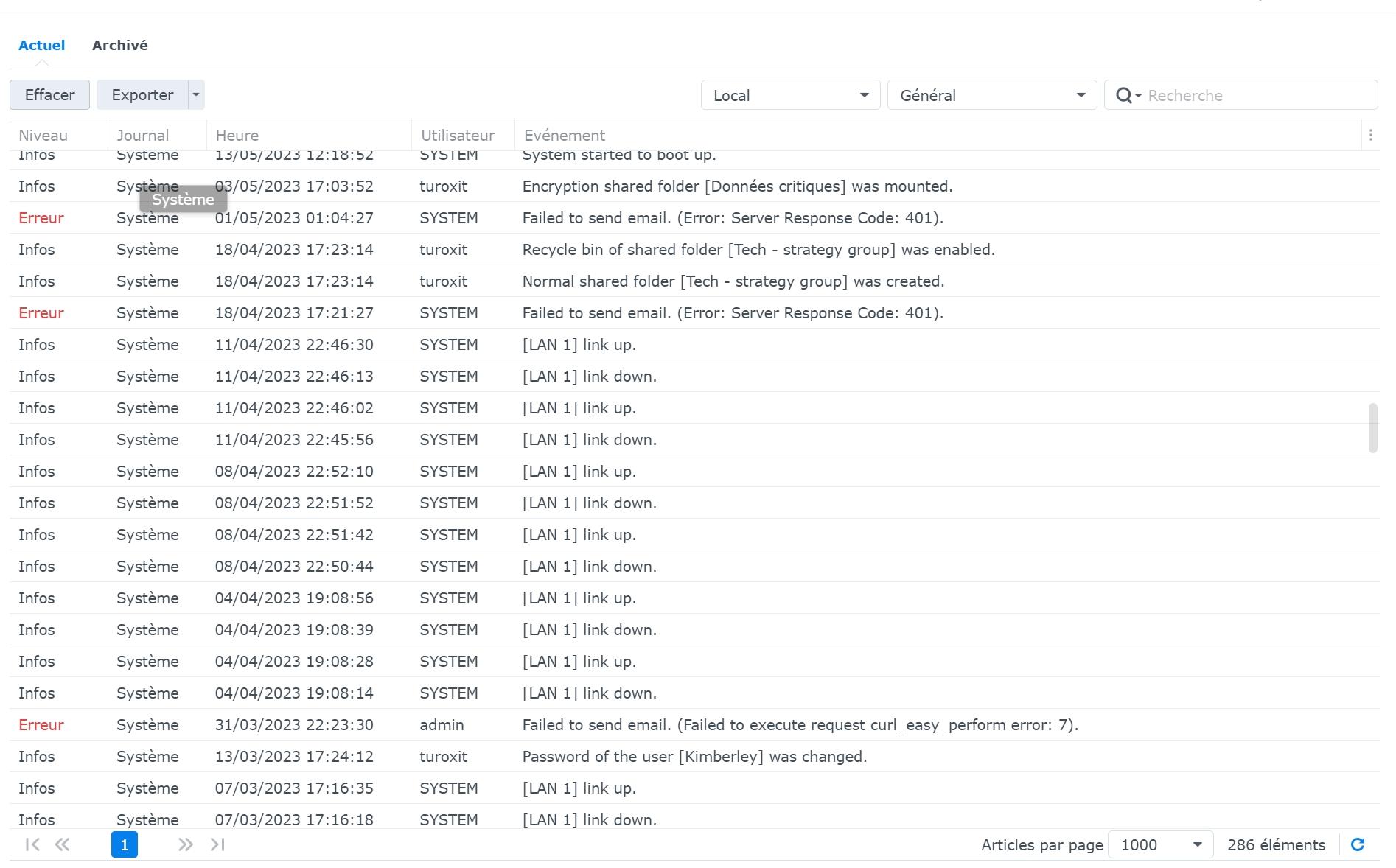Select the Kimberley password changed log row
The width and height of the screenshot is (1396, 868).
pyautogui.click(x=693, y=757)
